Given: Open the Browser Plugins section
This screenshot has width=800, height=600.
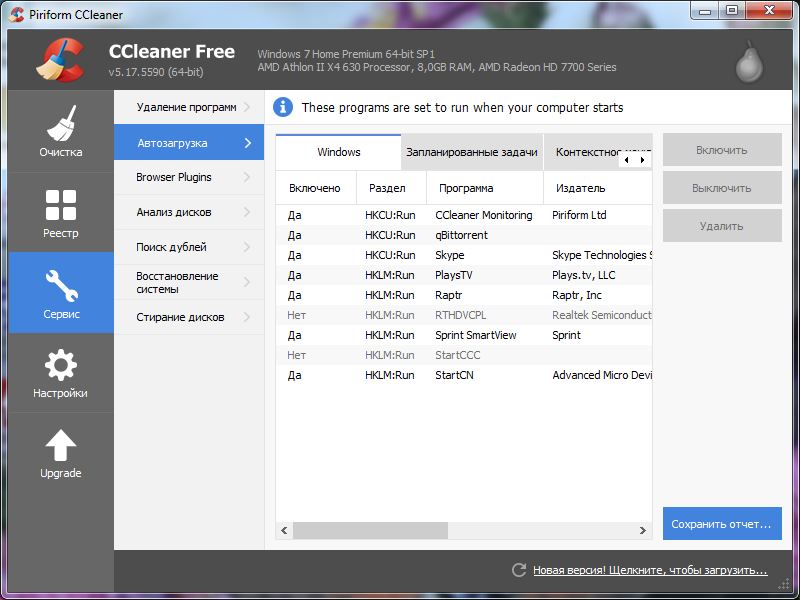Looking at the screenshot, I should tap(188, 177).
